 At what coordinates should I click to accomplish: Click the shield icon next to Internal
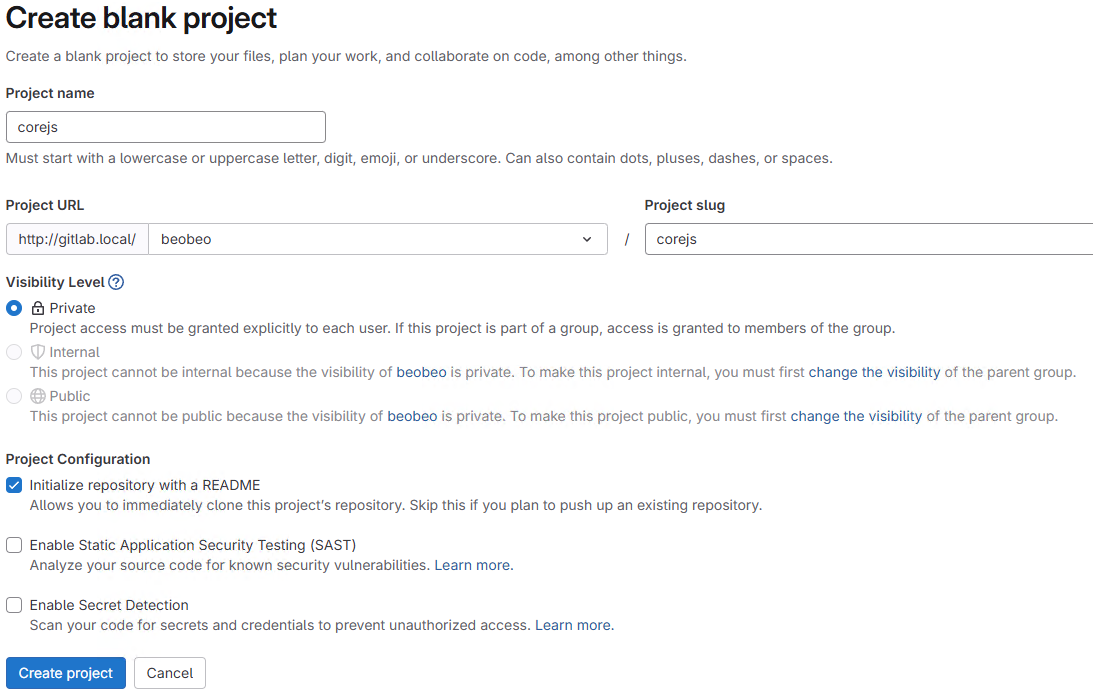tap(38, 352)
